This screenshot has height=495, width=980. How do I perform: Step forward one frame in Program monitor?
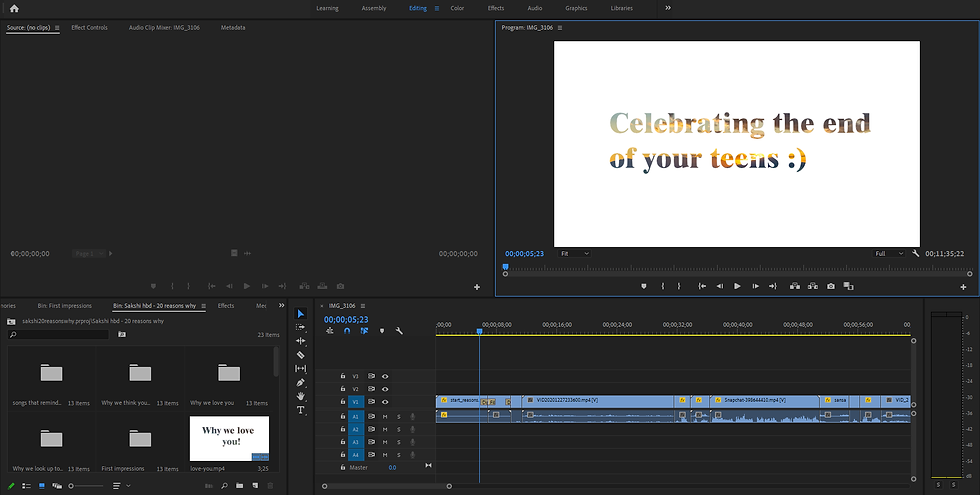(756, 286)
